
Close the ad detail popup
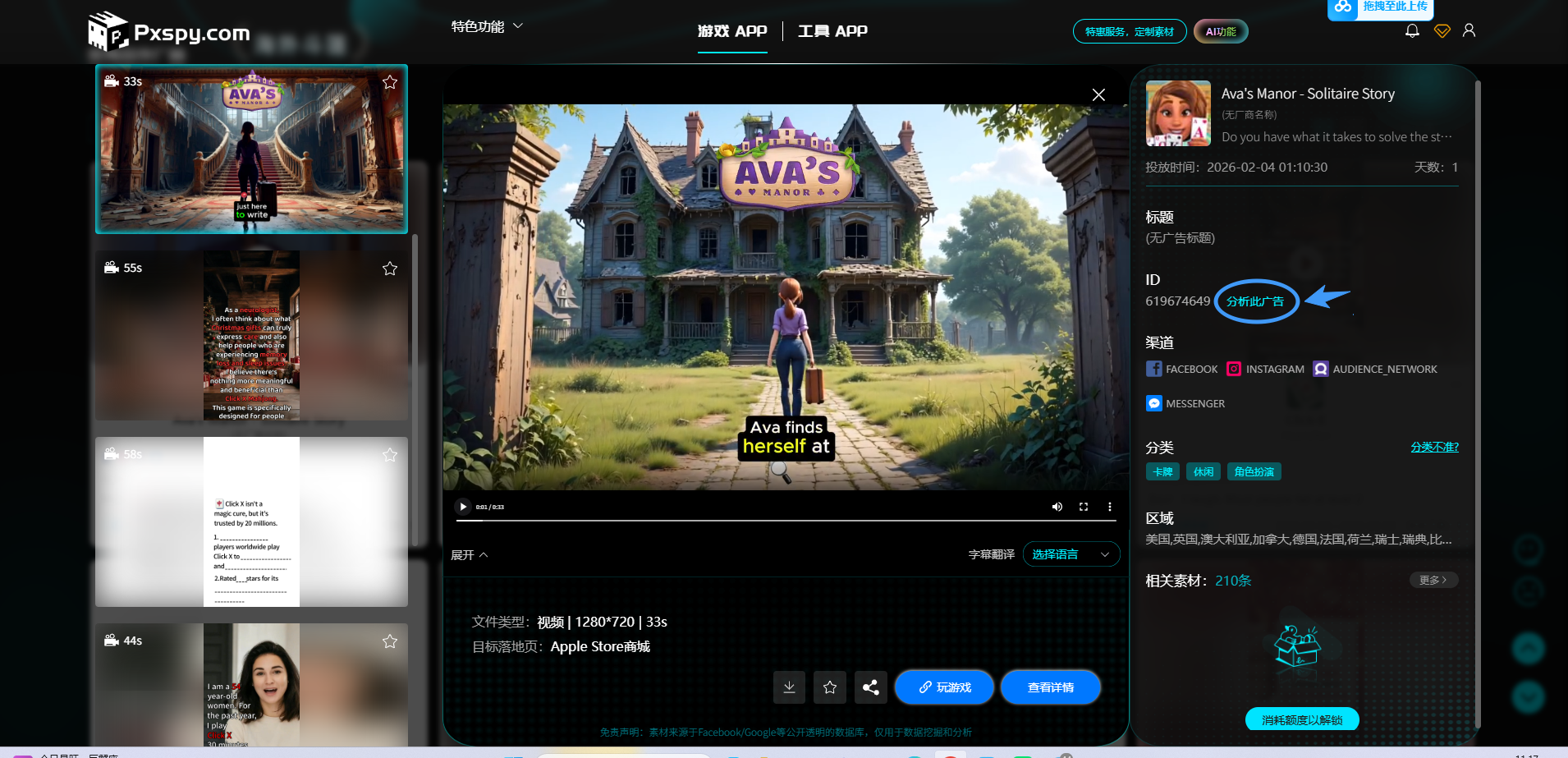[1098, 94]
